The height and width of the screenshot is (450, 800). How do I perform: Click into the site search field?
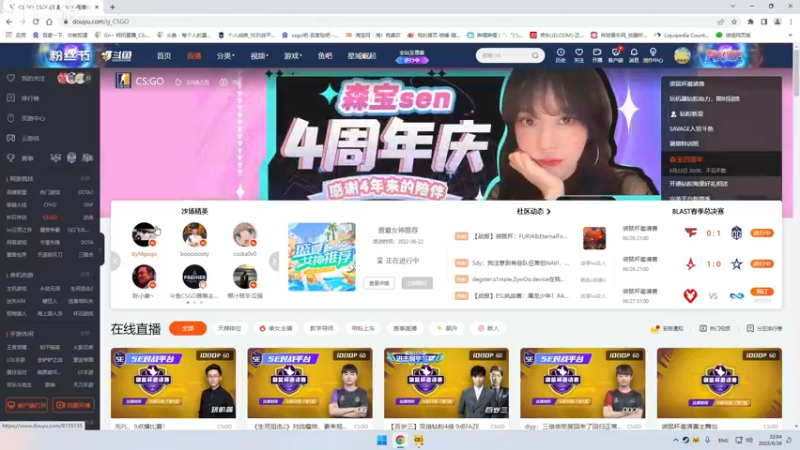click(503, 56)
